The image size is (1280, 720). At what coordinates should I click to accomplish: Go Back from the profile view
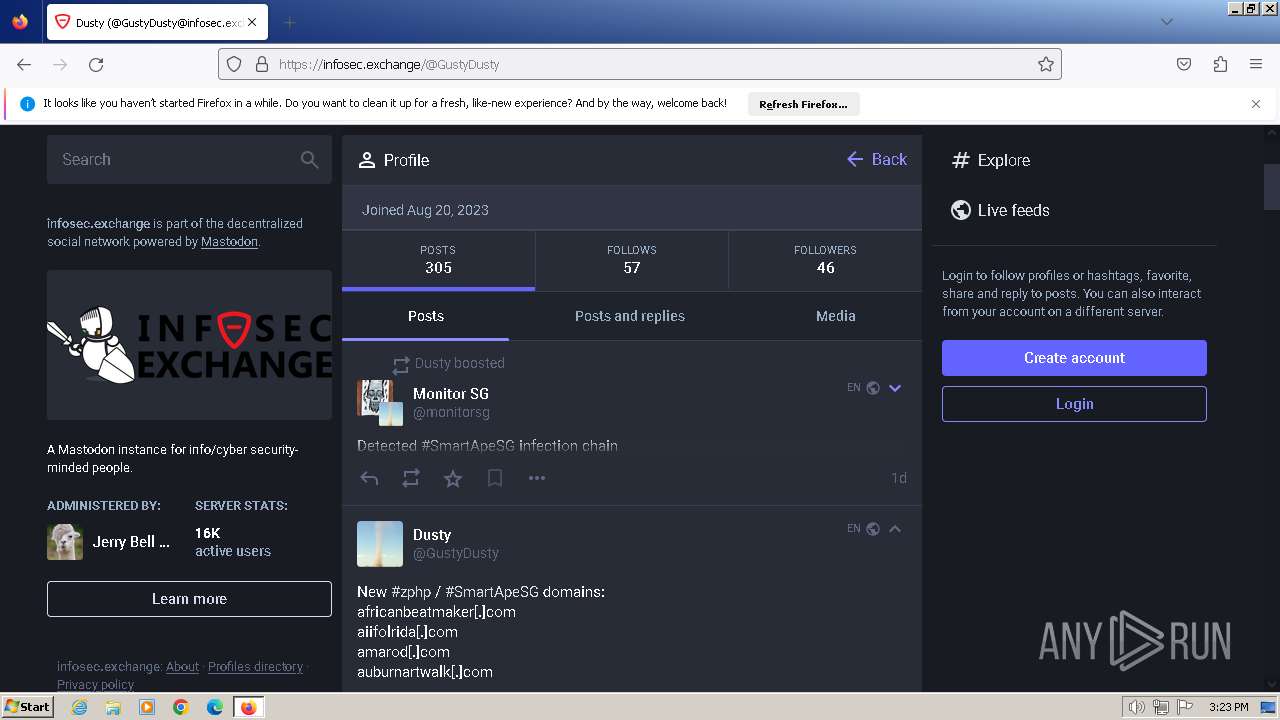click(x=877, y=160)
